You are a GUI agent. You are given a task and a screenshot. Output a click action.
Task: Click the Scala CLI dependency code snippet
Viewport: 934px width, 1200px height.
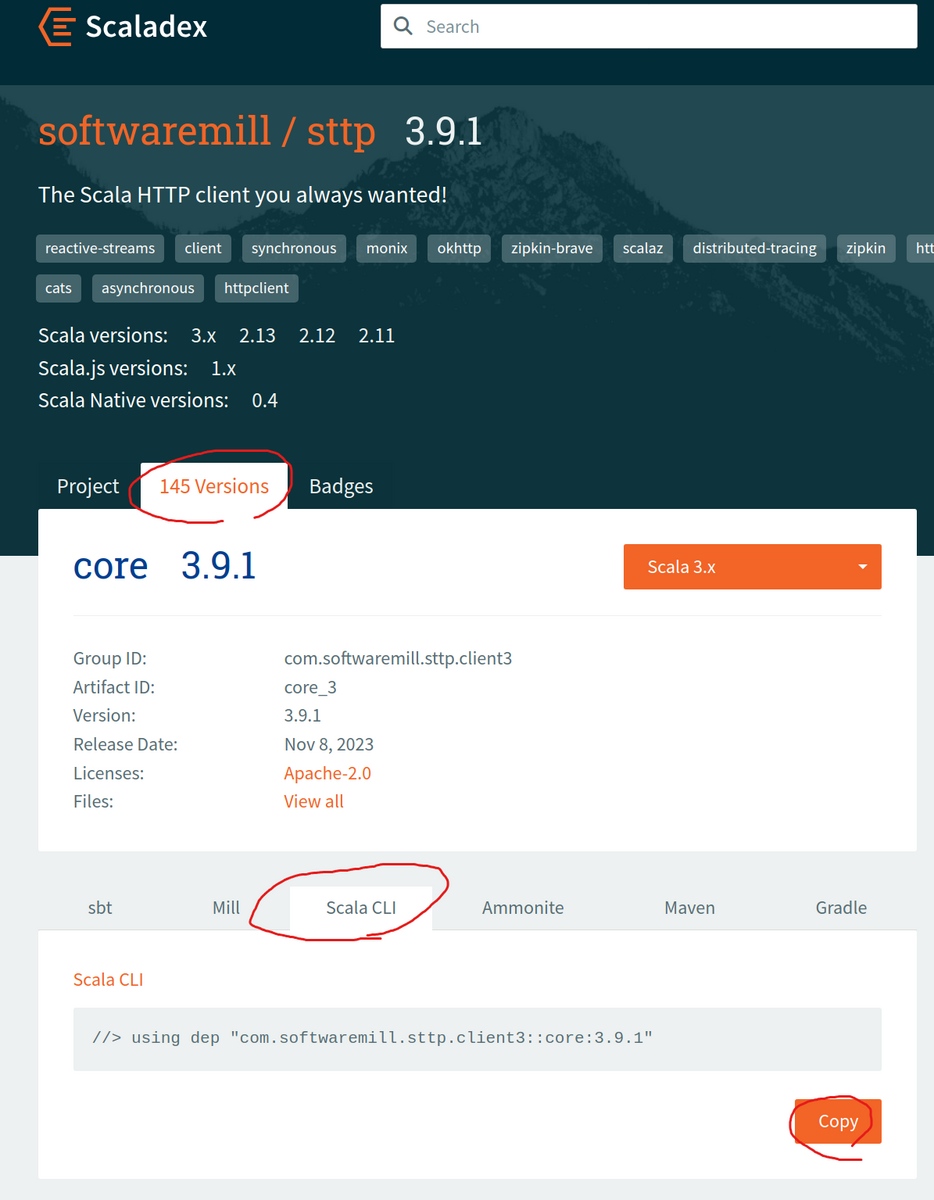[x=477, y=1038]
